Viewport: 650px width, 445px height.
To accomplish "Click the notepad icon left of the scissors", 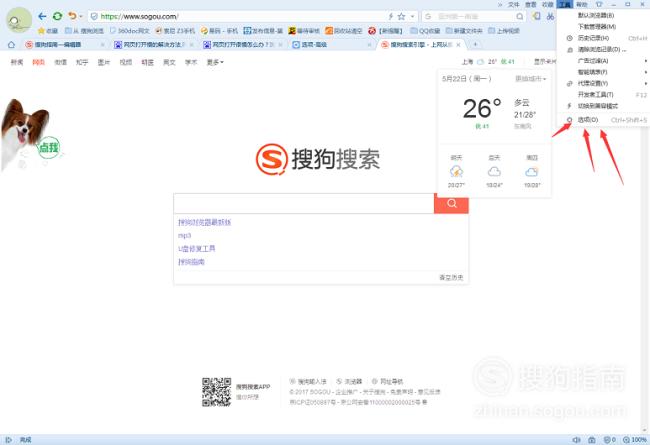I will click(537, 16).
